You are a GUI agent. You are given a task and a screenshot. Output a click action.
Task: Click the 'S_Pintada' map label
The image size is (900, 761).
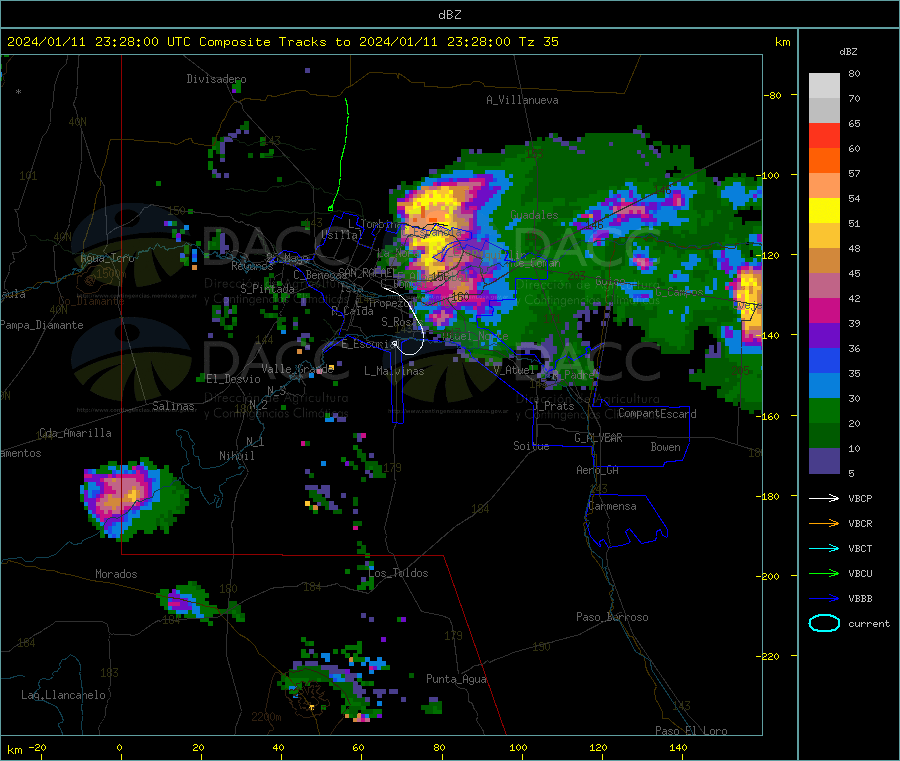pos(267,289)
